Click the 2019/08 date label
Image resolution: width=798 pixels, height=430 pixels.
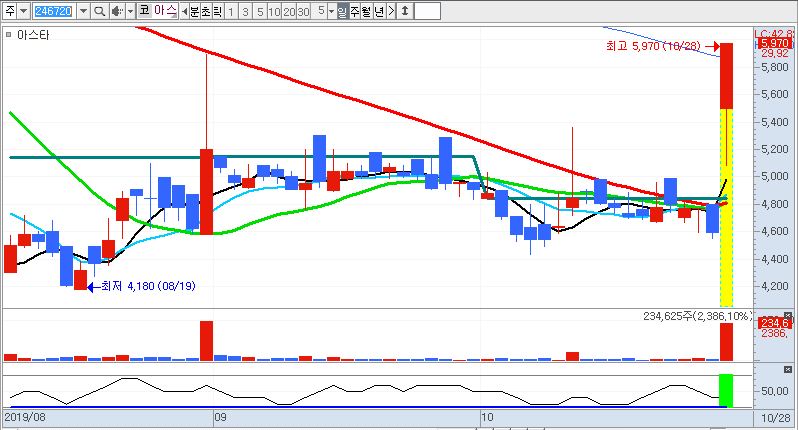[24, 418]
